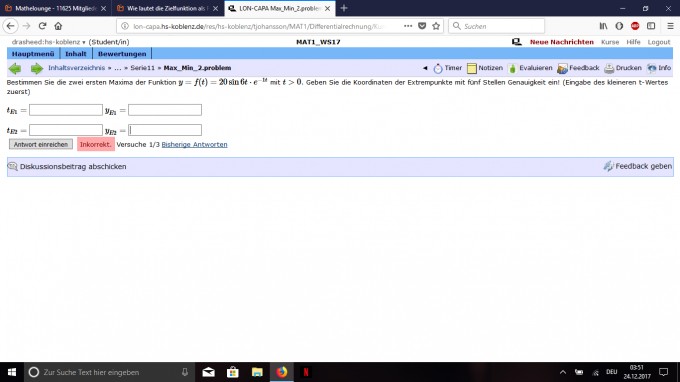Click Antwort einreichen button
Image resolution: width=680 pixels, height=382 pixels.
point(41,144)
